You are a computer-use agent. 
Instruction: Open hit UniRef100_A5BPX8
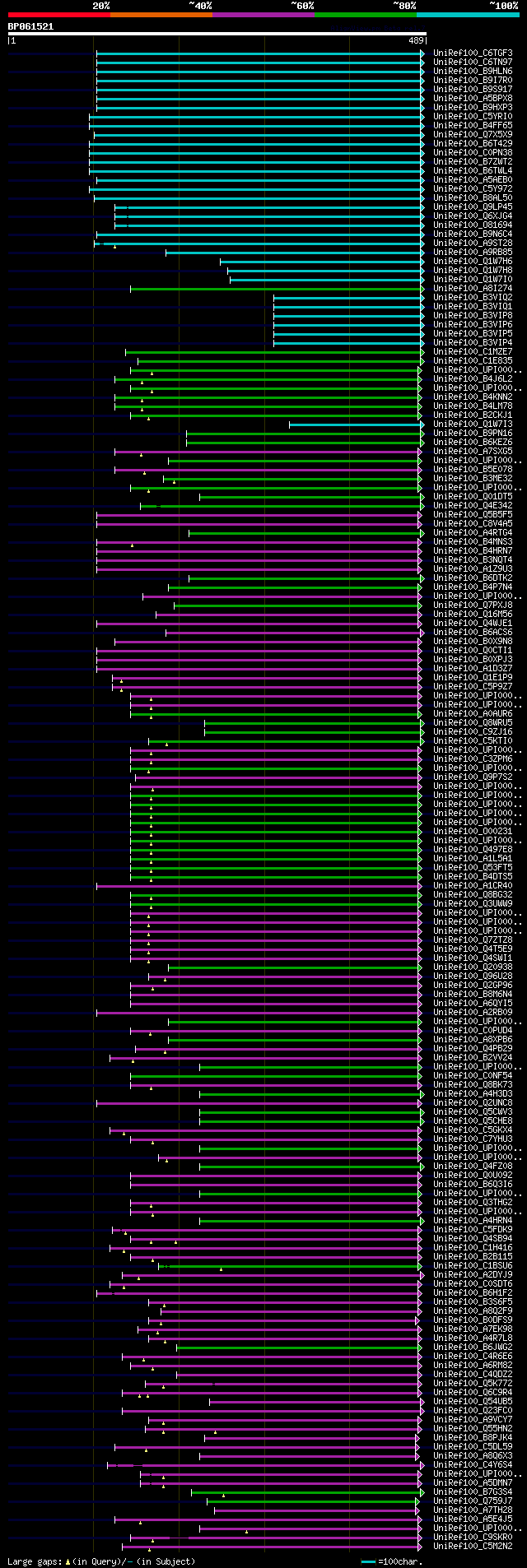pos(473,98)
